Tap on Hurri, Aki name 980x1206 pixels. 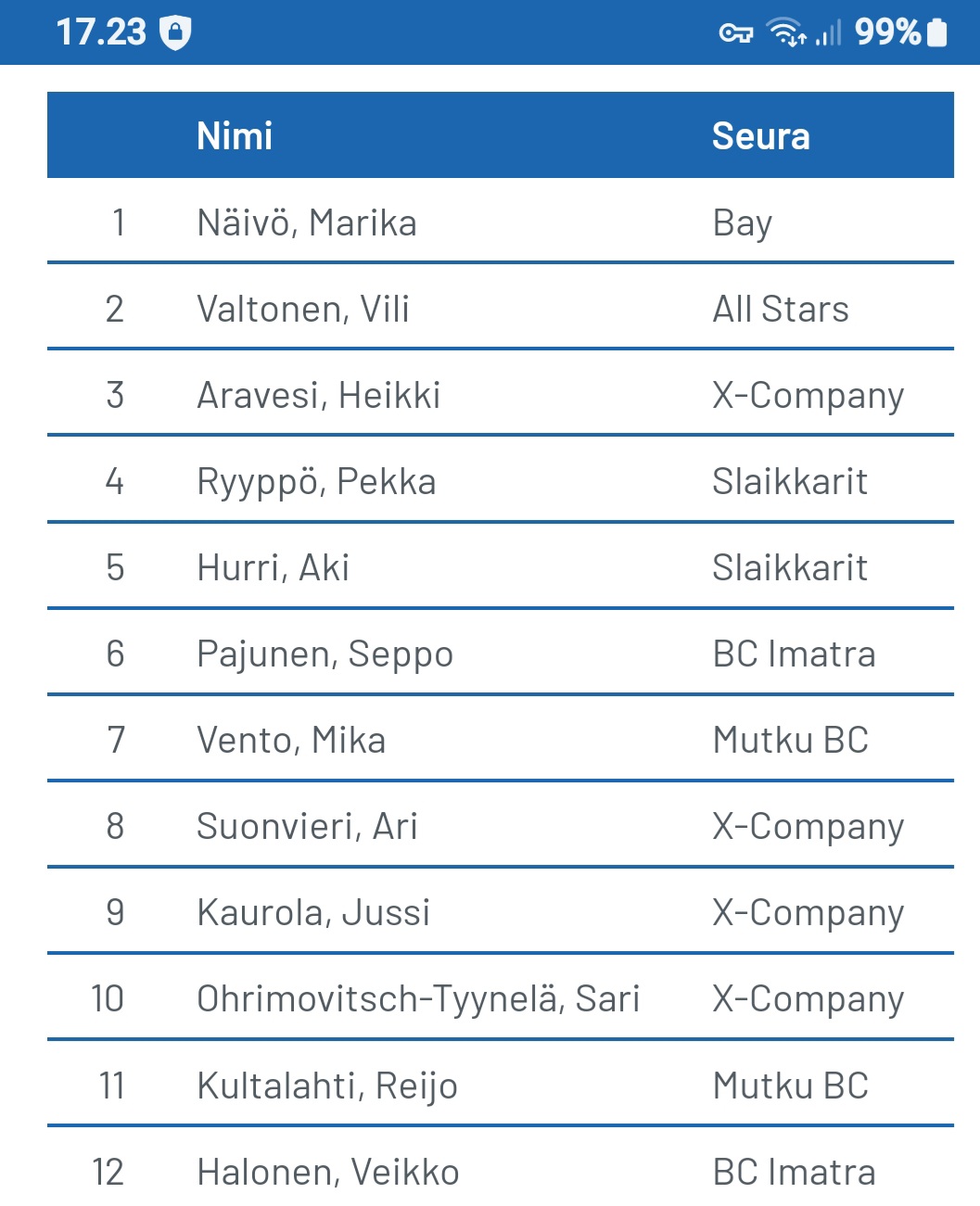point(273,567)
